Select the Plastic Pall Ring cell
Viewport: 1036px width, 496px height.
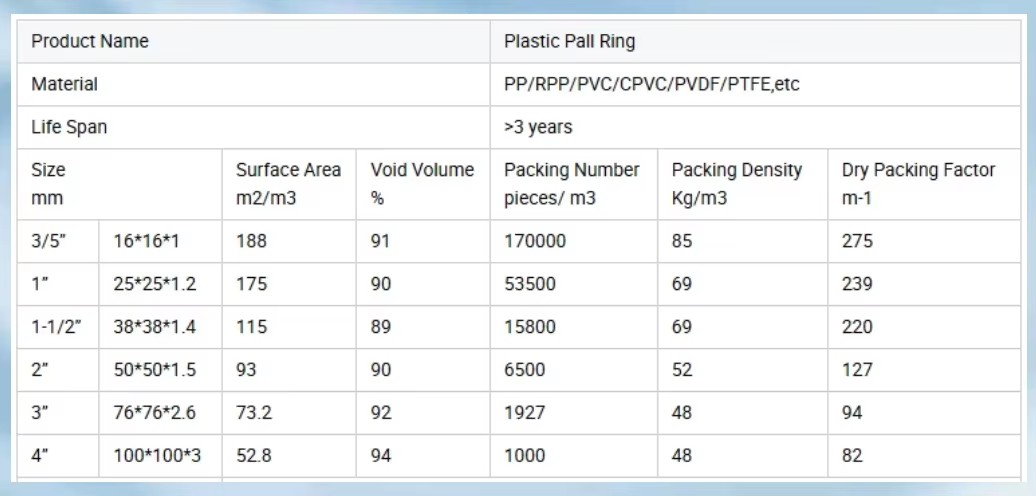point(755,42)
